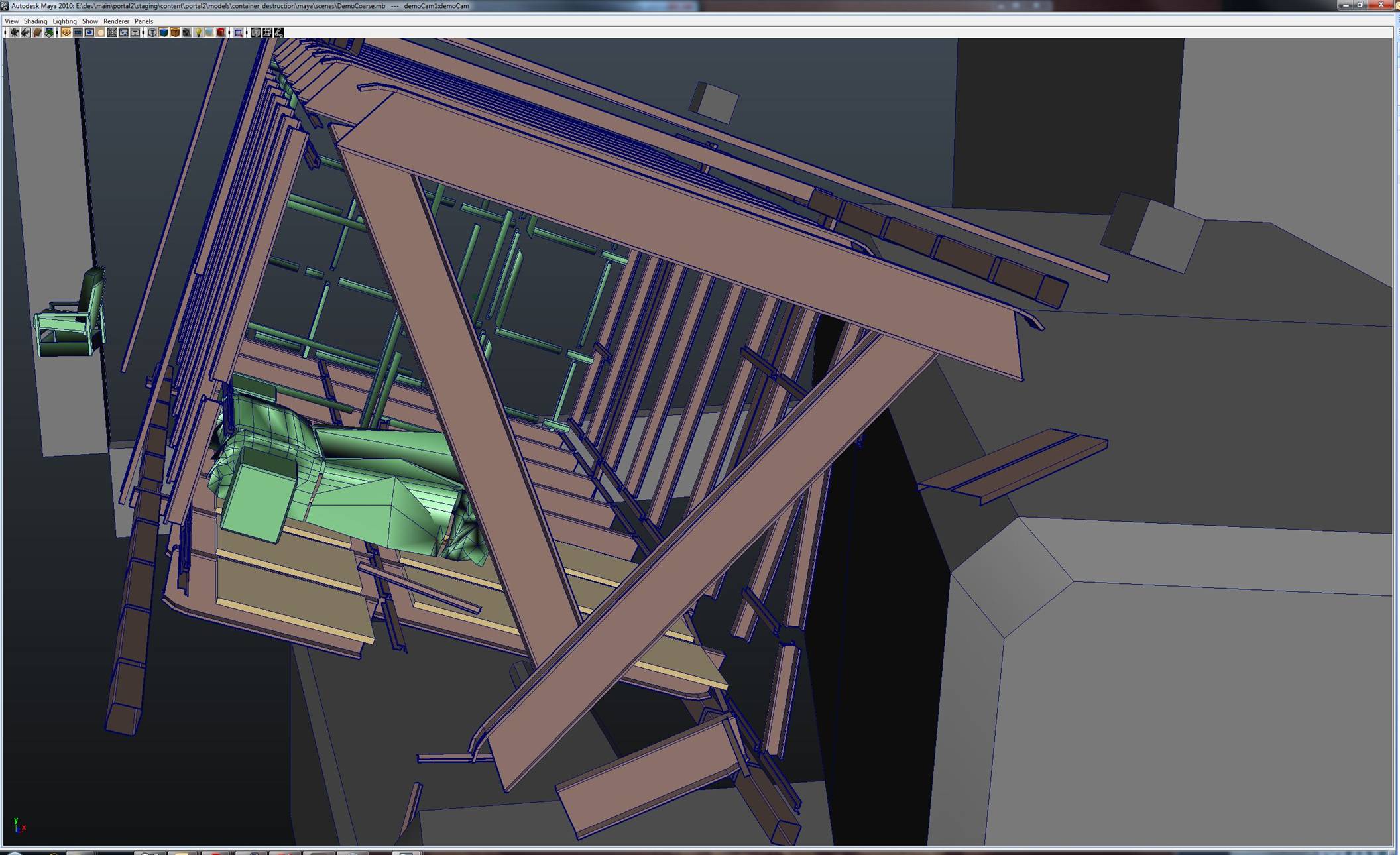
Task: Open the Panels menu
Action: [x=143, y=21]
